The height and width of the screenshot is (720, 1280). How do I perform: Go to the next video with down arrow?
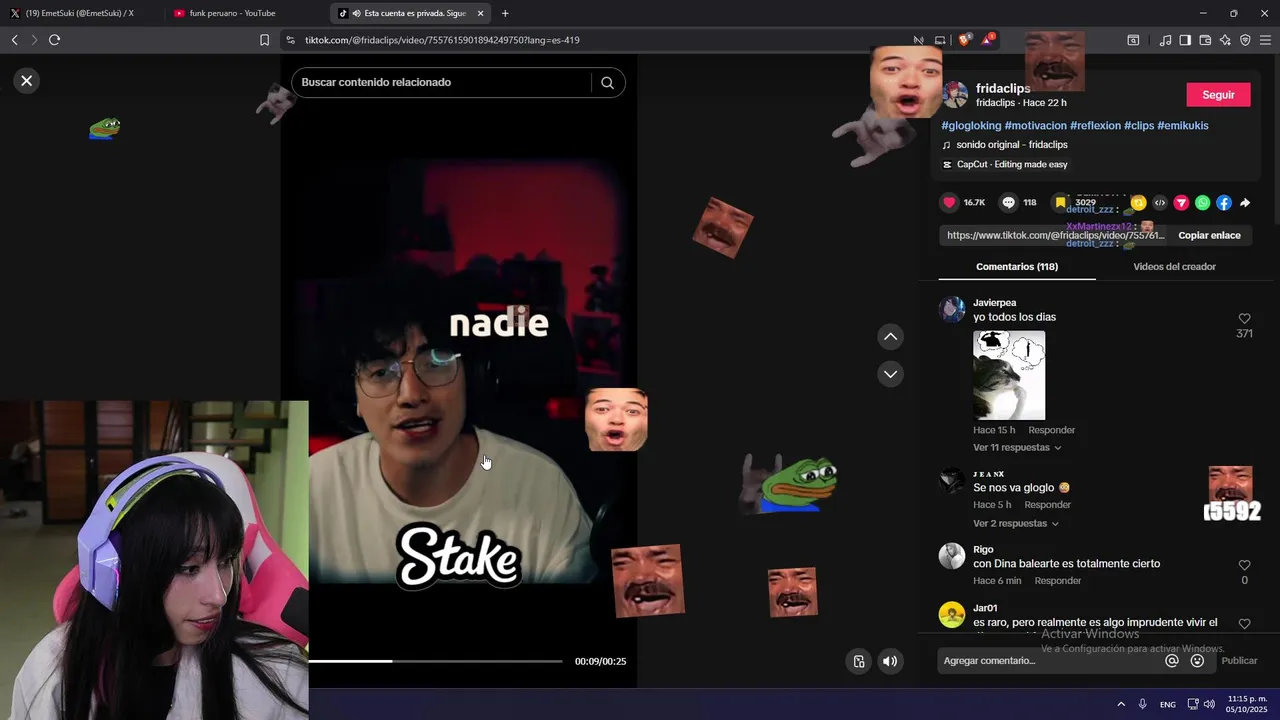coord(890,374)
